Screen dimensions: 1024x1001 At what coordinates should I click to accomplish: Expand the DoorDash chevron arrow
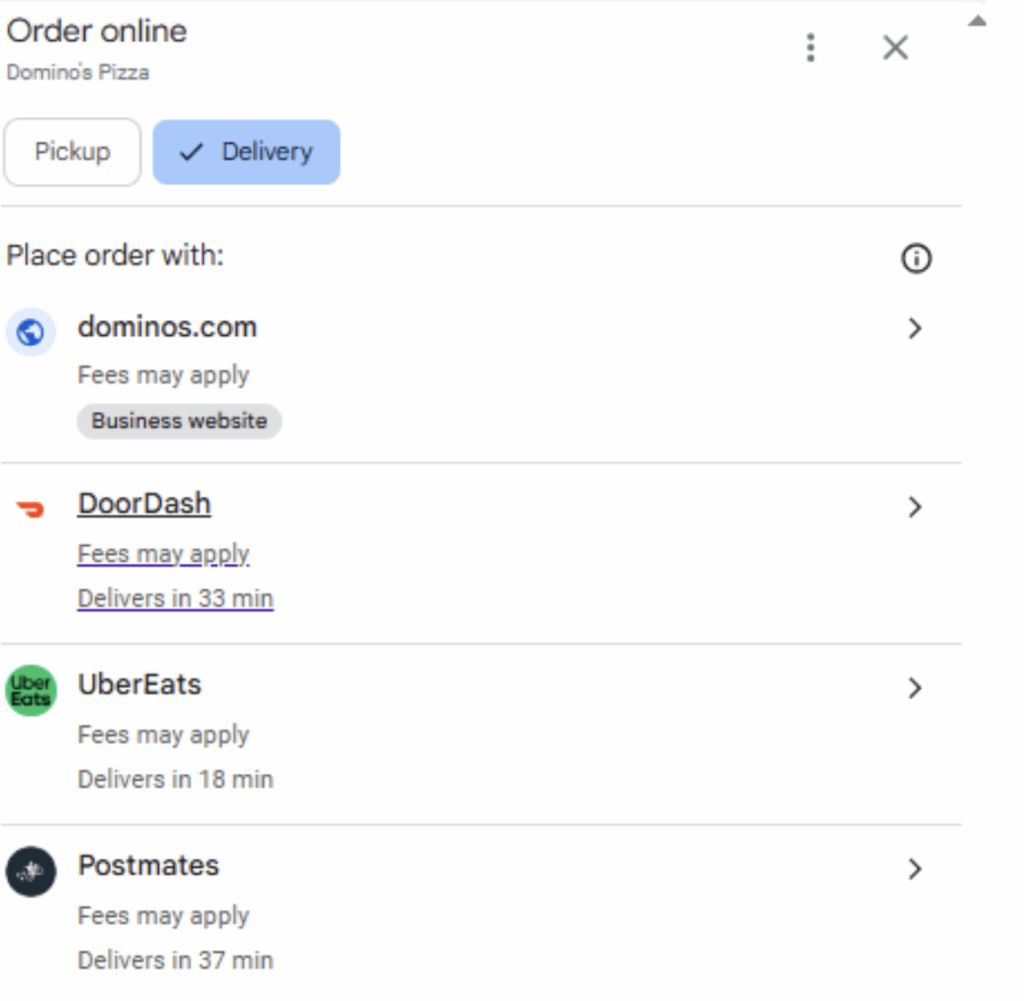click(914, 507)
